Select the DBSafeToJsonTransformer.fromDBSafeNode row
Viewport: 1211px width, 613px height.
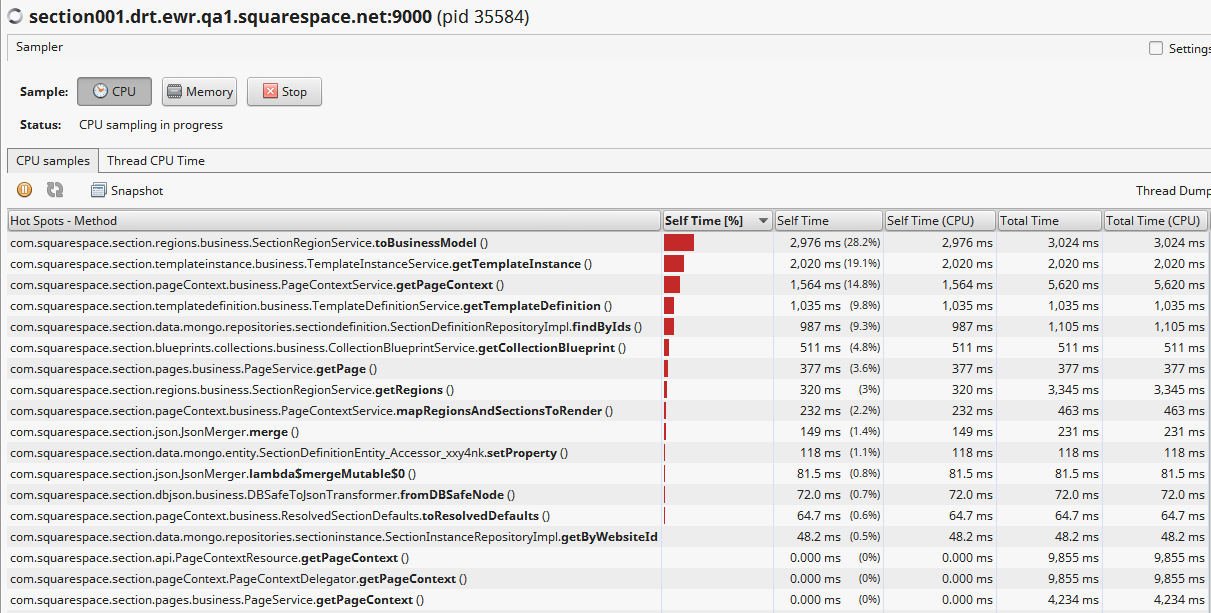coord(608,494)
